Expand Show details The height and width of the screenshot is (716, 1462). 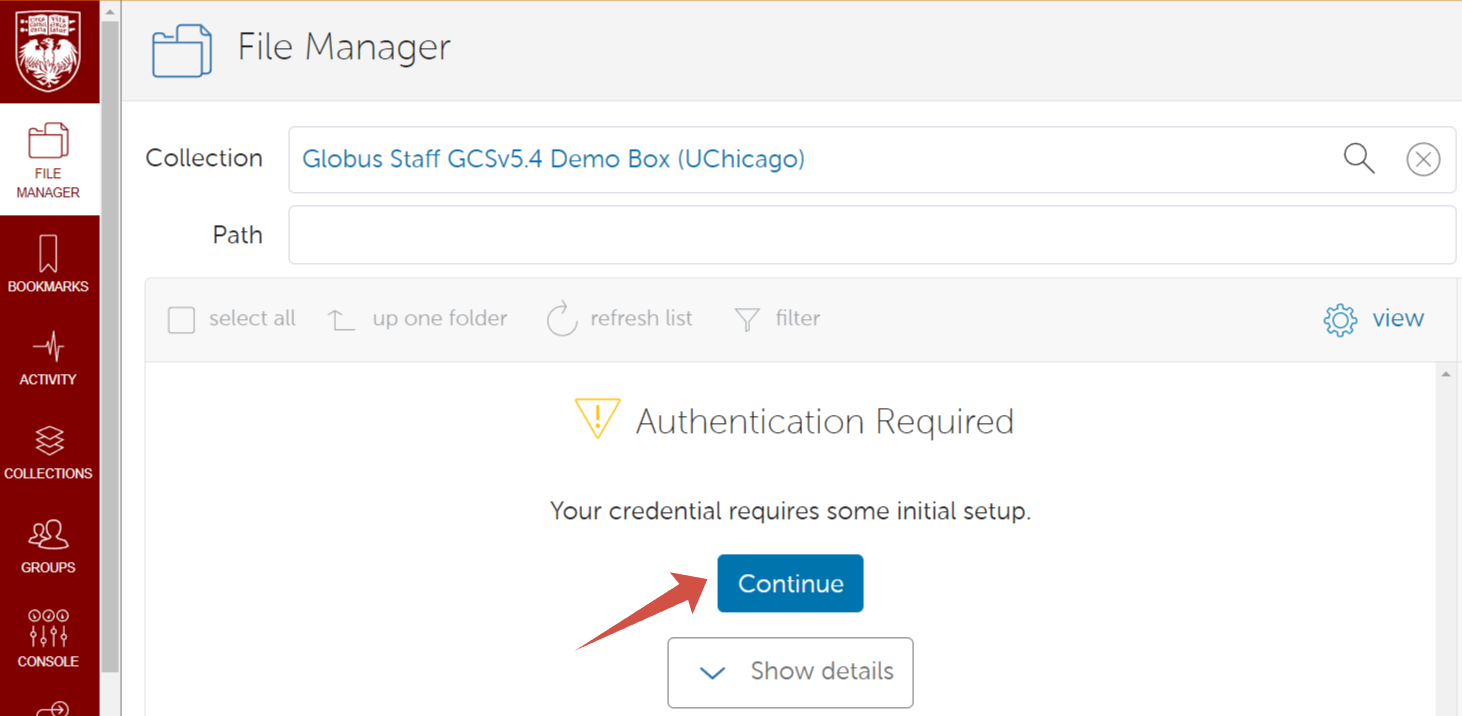(x=790, y=672)
